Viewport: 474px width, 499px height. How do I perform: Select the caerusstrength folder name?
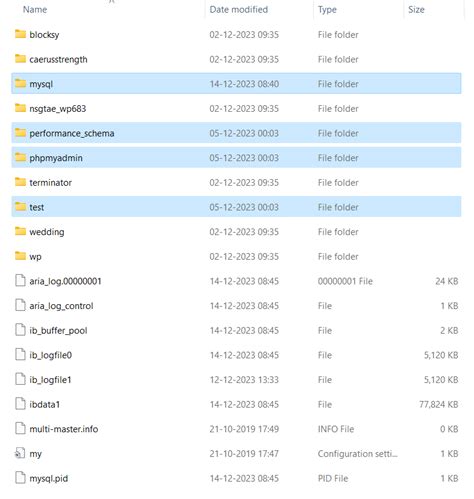click(x=58, y=59)
